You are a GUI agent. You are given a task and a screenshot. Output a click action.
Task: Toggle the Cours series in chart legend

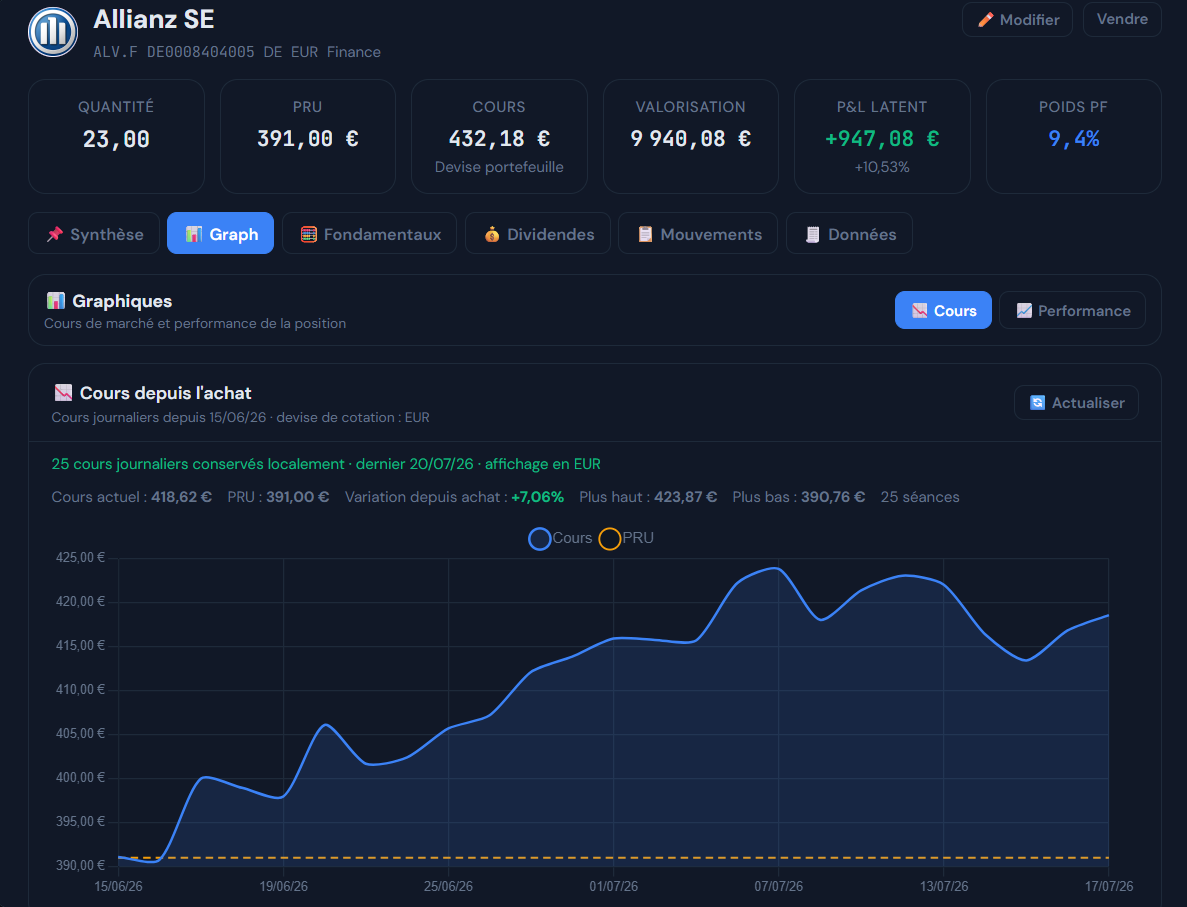[x=560, y=538]
